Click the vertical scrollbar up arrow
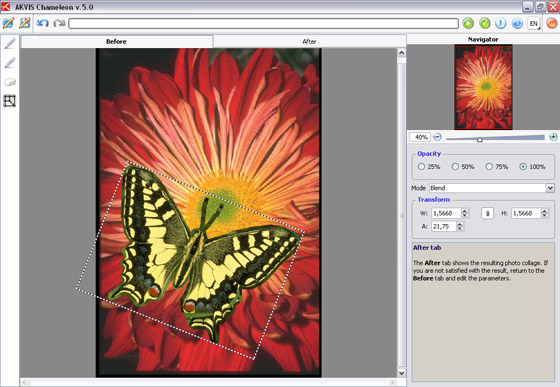The width and height of the screenshot is (560, 387). point(401,53)
